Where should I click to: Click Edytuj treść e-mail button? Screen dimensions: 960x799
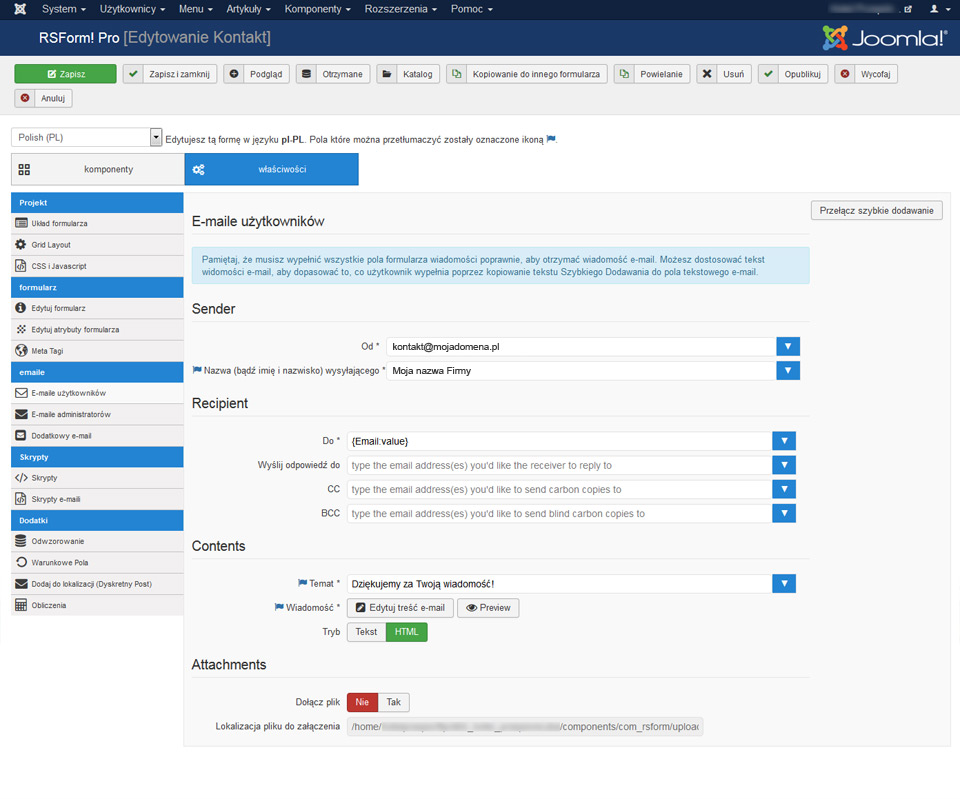[x=400, y=608]
